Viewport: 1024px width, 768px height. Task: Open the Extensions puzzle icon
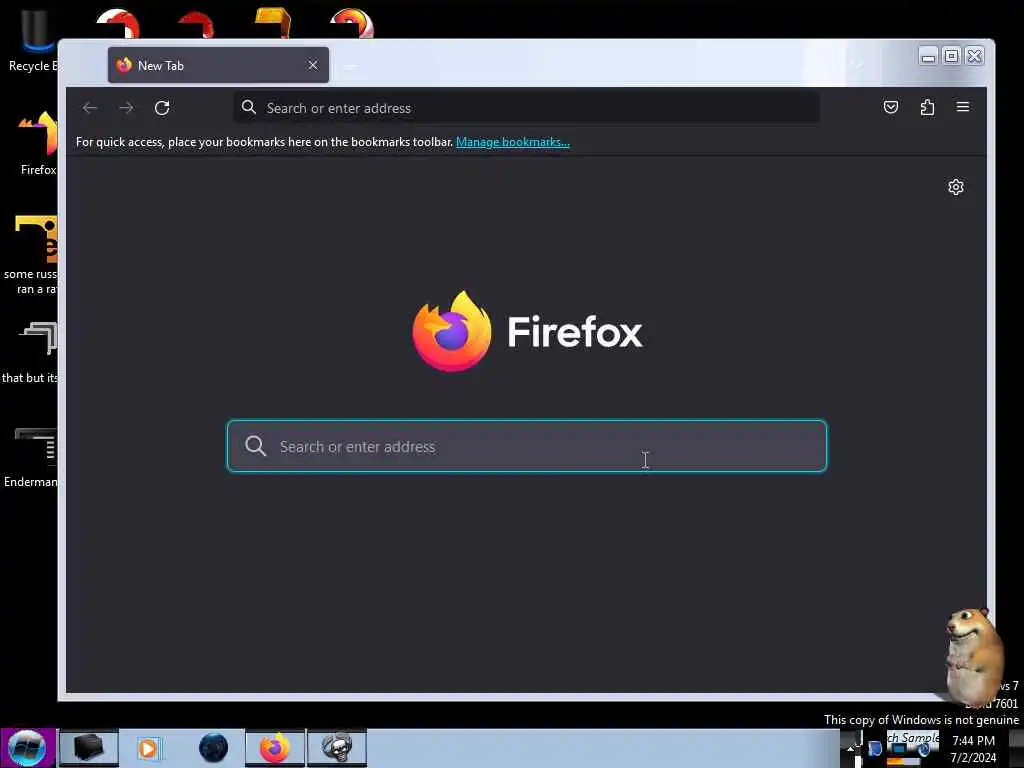(927, 107)
